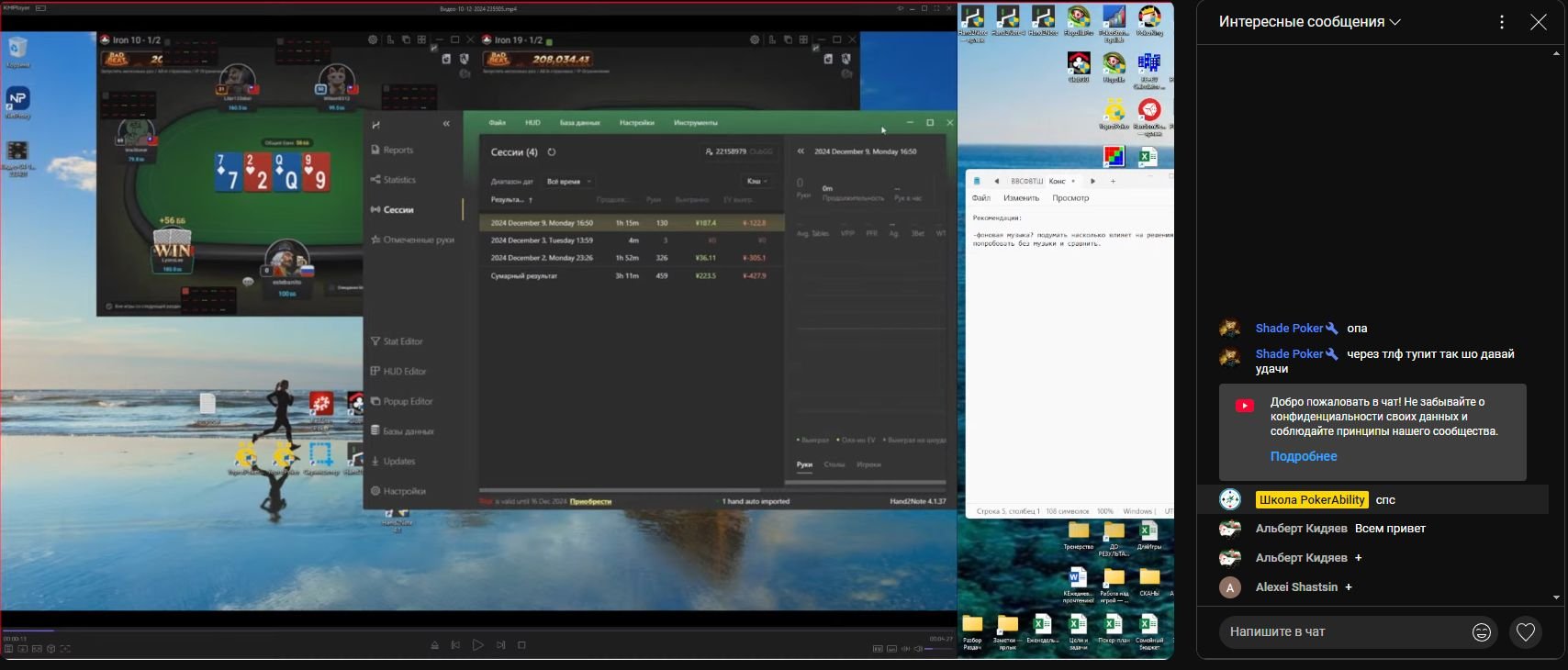Open Statistics in Hand2Note sidebar

pyautogui.click(x=393, y=180)
